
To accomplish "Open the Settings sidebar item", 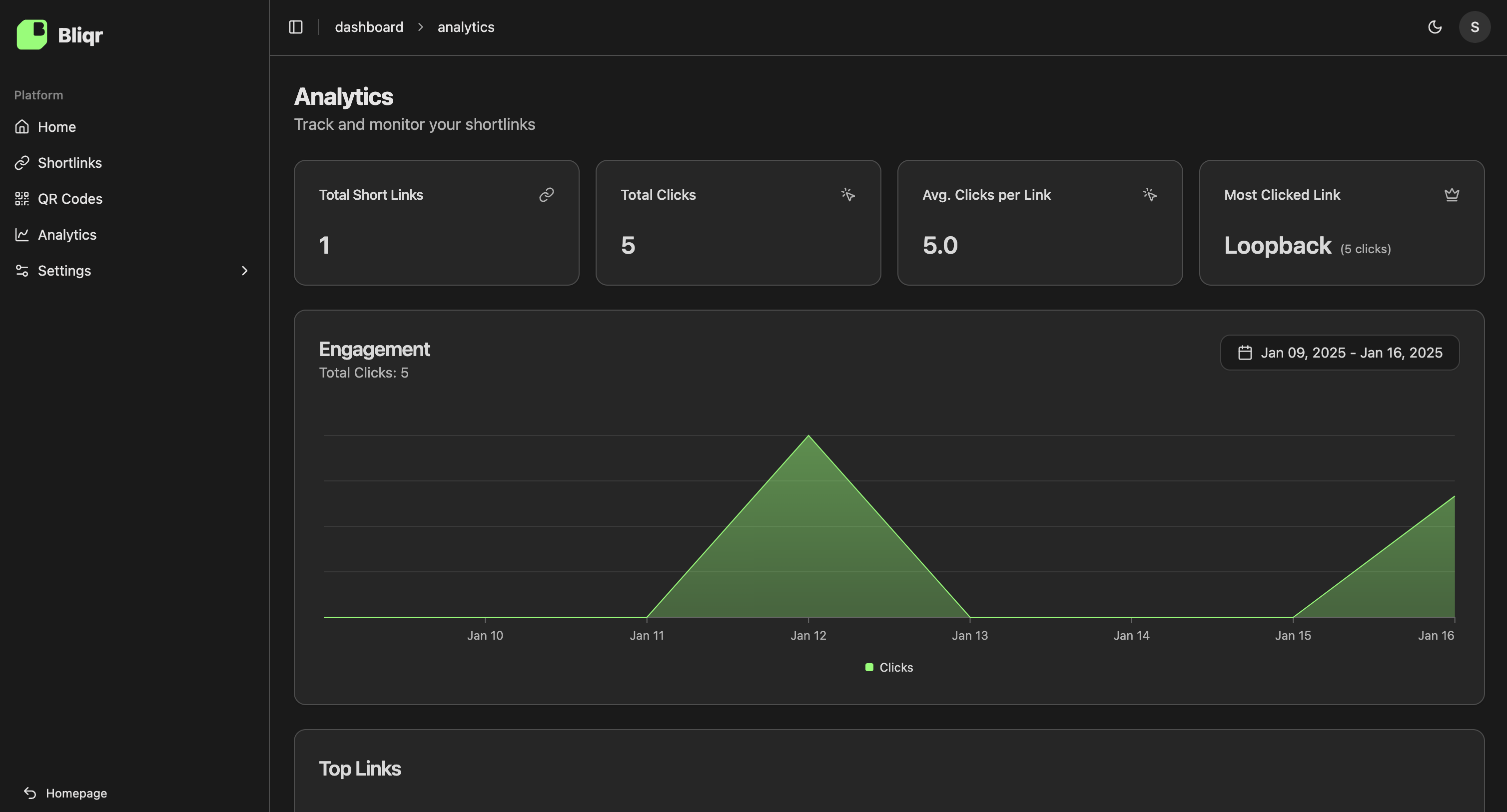I will tap(134, 271).
